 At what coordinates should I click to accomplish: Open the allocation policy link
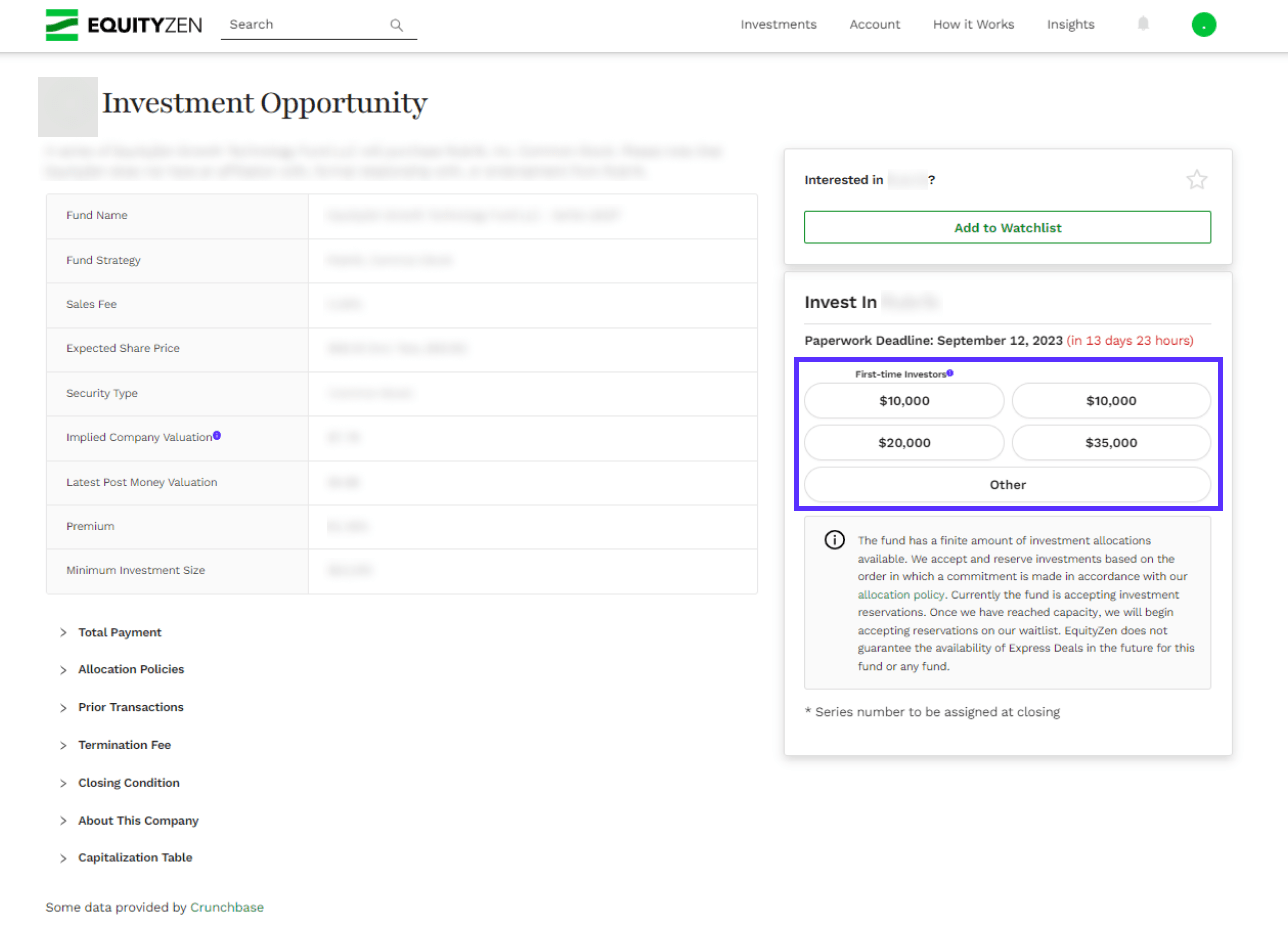coord(900,595)
